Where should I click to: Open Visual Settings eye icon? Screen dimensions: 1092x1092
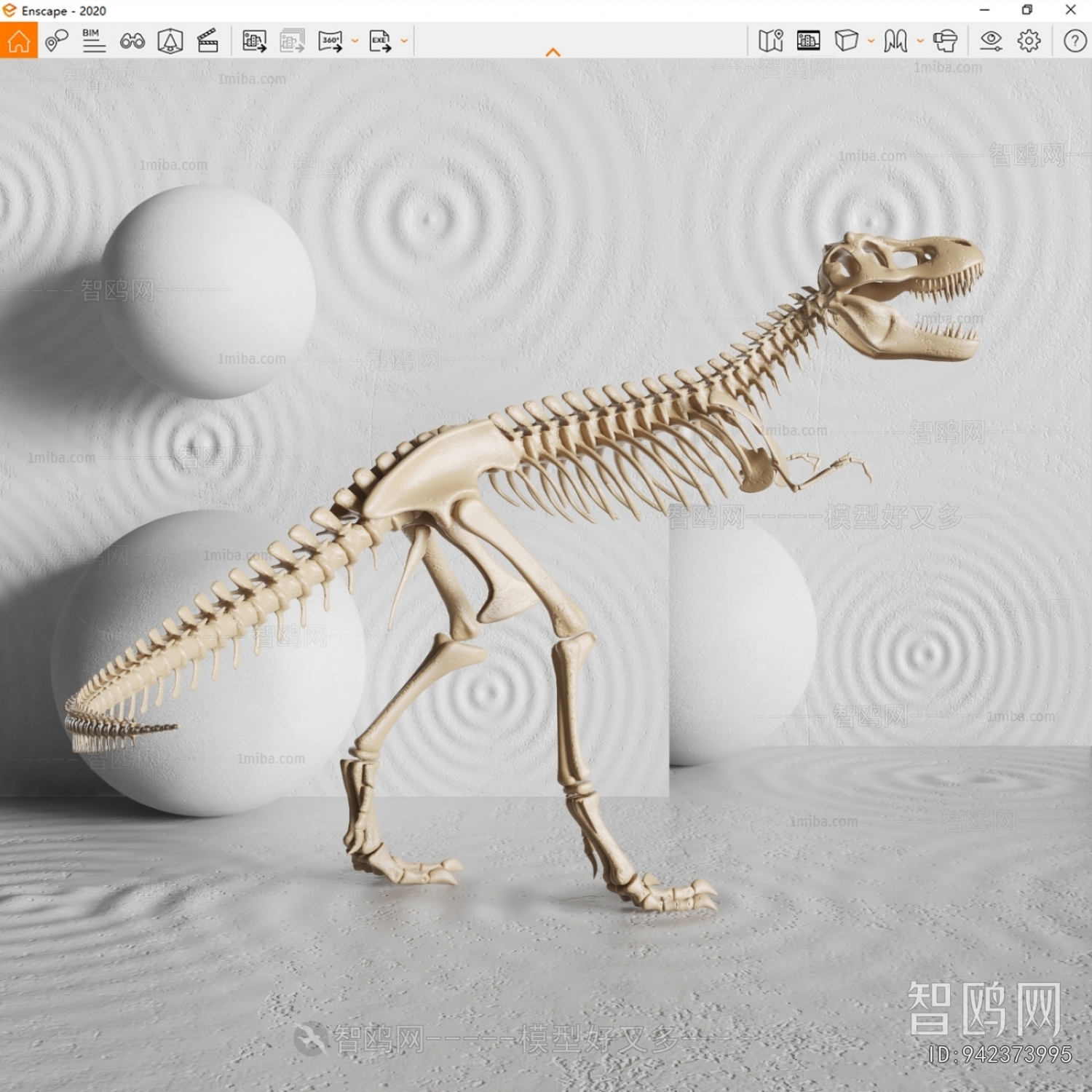(x=991, y=41)
